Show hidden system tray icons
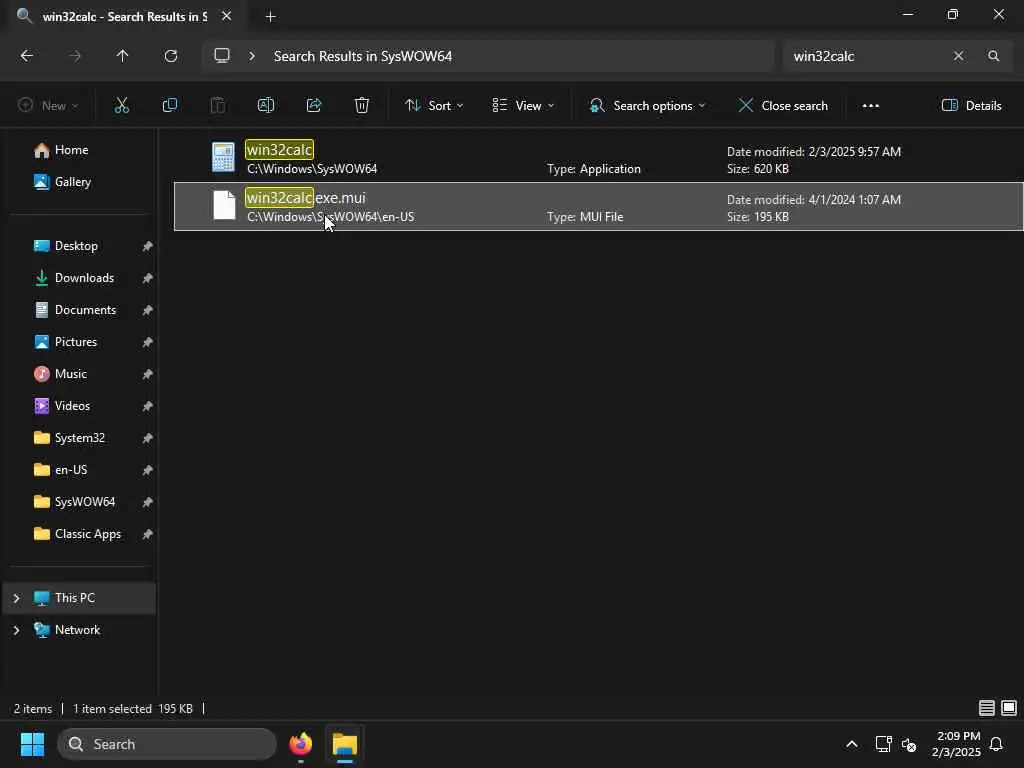Screen dimensions: 1024x768 (x=852, y=744)
